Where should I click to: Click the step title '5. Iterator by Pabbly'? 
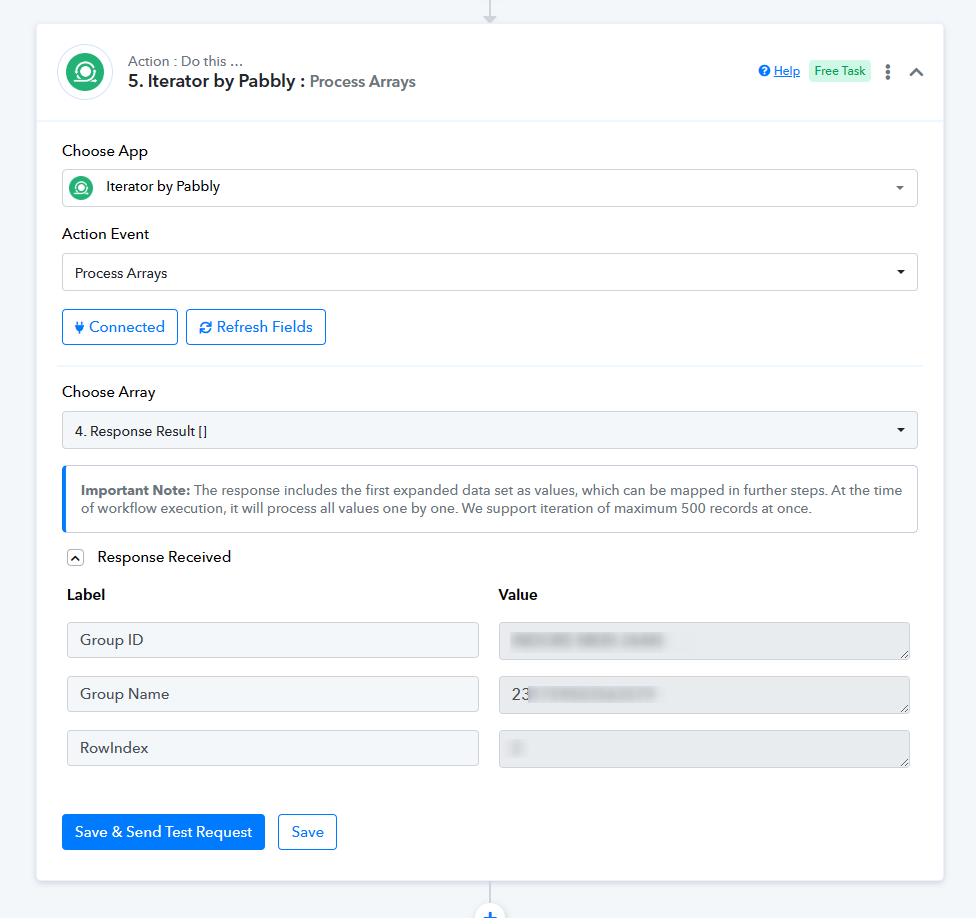(x=212, y=81)
